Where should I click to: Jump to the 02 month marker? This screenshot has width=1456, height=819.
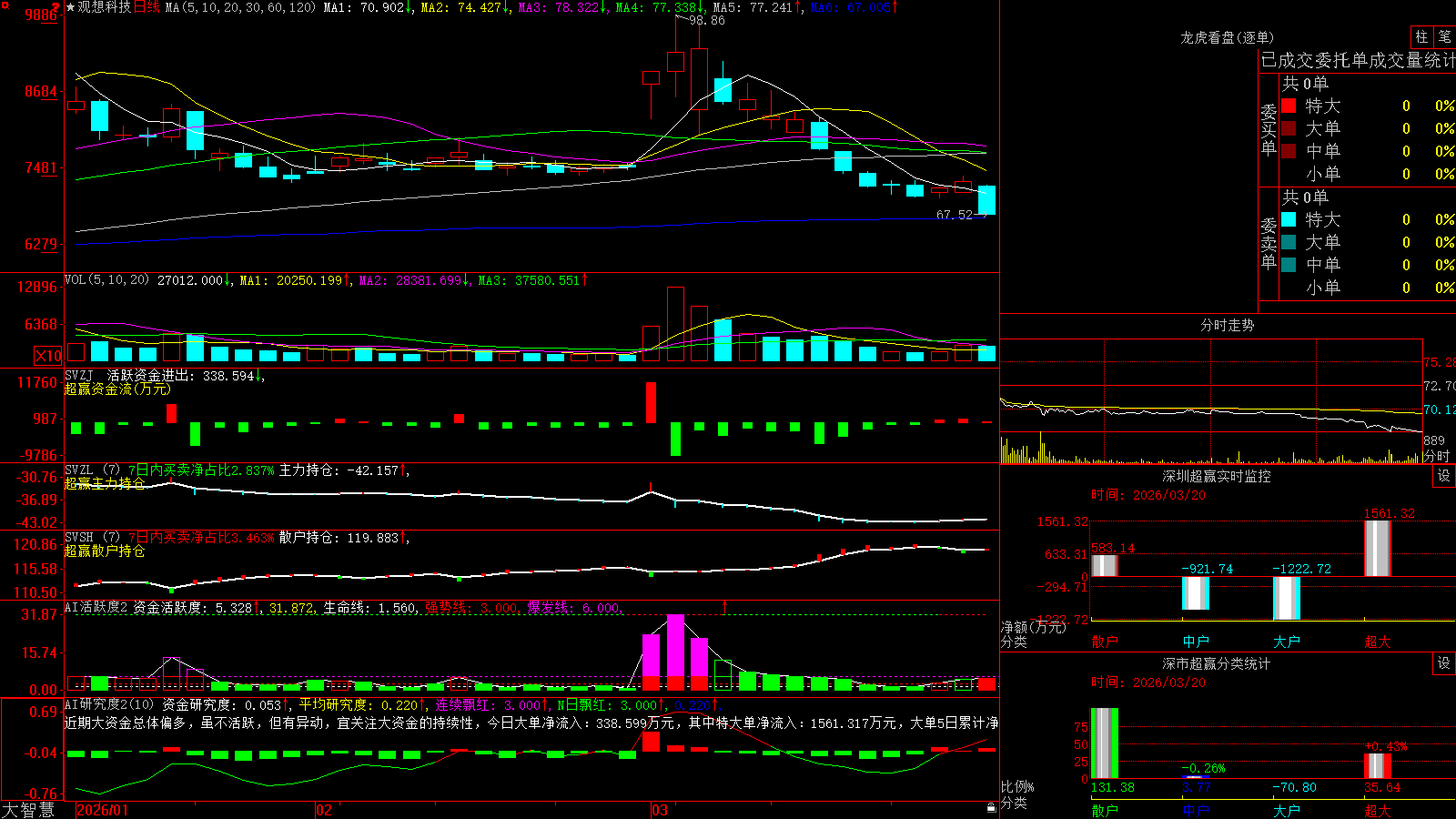click(x=324, y=810)
